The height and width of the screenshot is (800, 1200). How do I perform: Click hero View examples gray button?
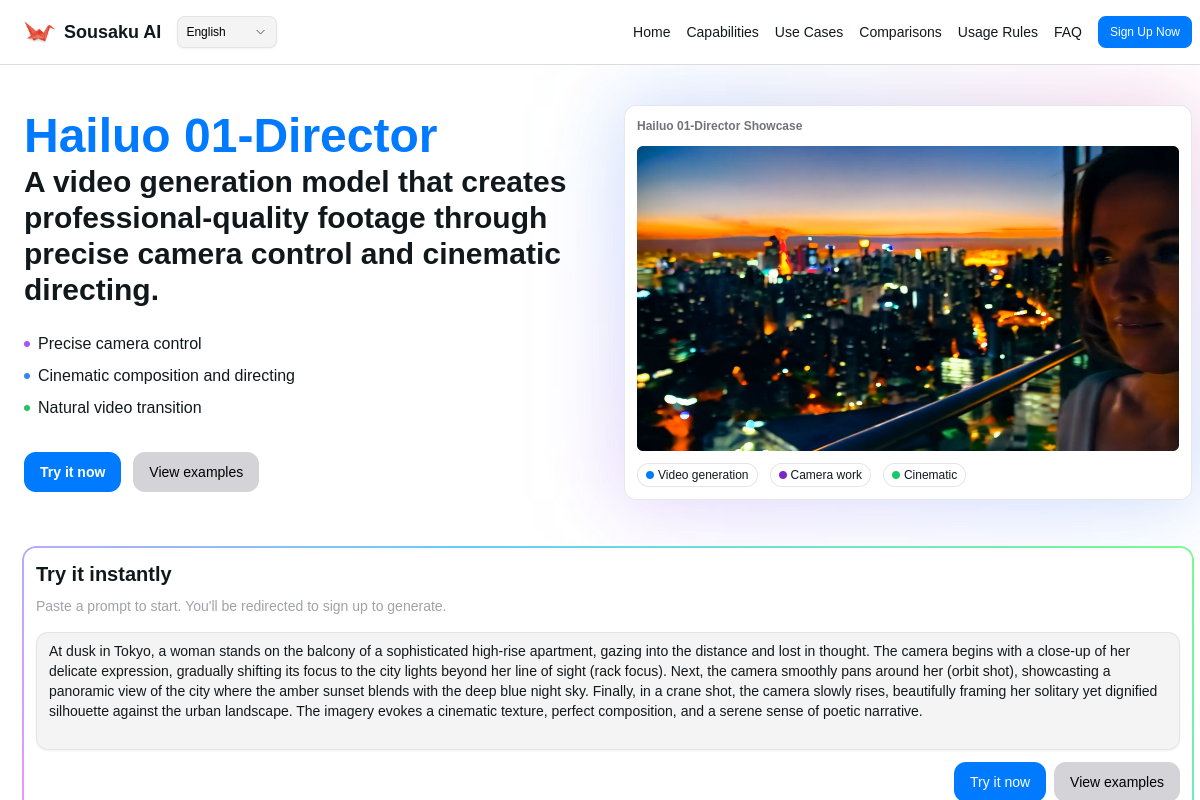(x=196, y=472)
